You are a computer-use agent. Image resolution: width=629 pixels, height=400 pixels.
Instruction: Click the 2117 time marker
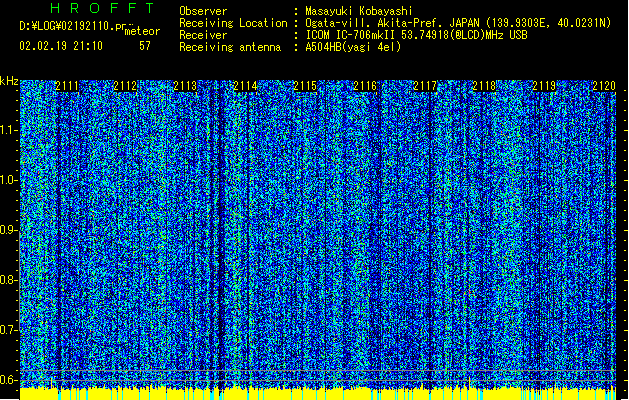pos(425,86)
